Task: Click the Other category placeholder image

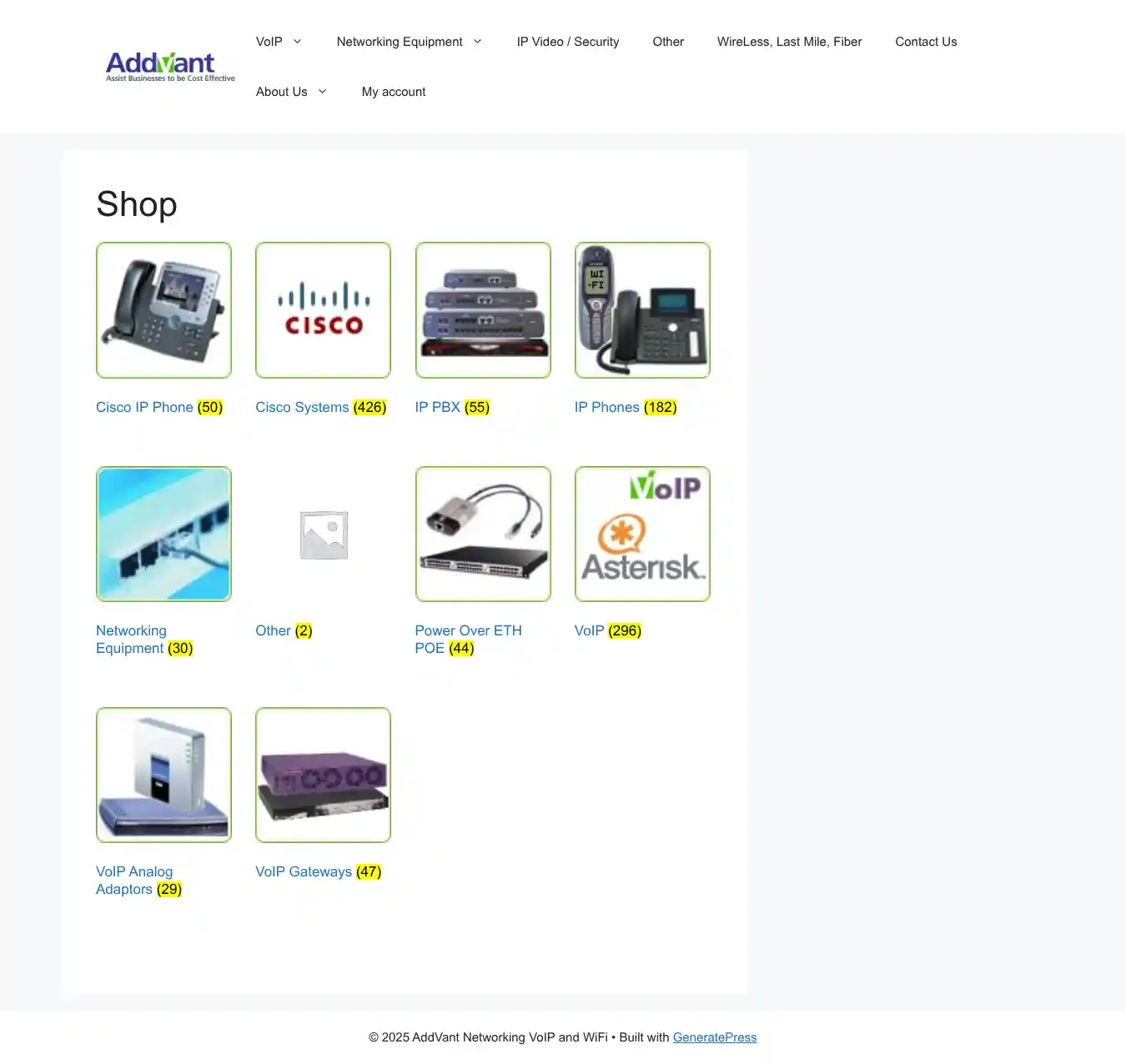Action: click(323, 534)
